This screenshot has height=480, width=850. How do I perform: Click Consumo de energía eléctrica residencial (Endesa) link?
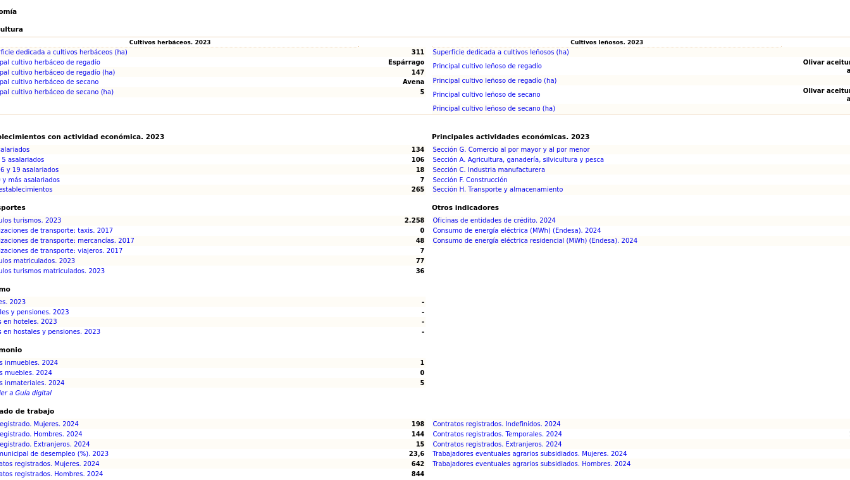coord(534,241)
